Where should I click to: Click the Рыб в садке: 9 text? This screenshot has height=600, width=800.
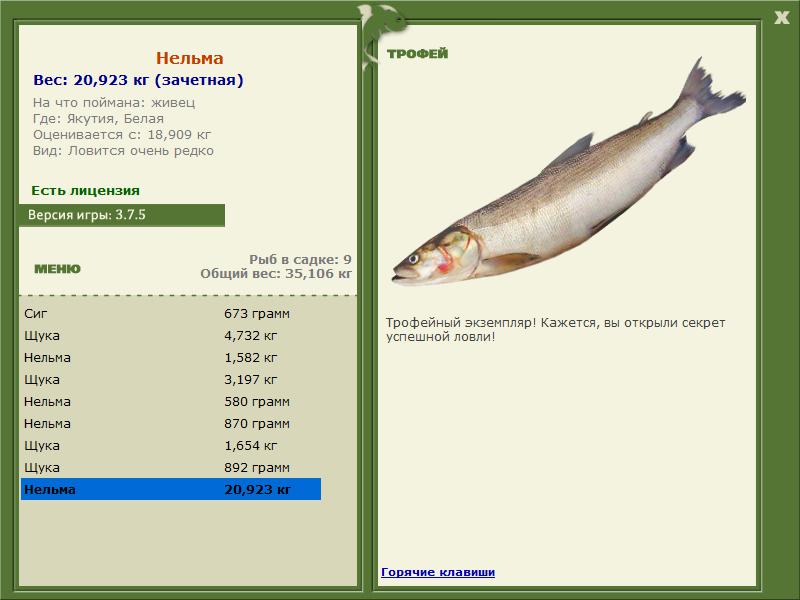pos(300,259)
